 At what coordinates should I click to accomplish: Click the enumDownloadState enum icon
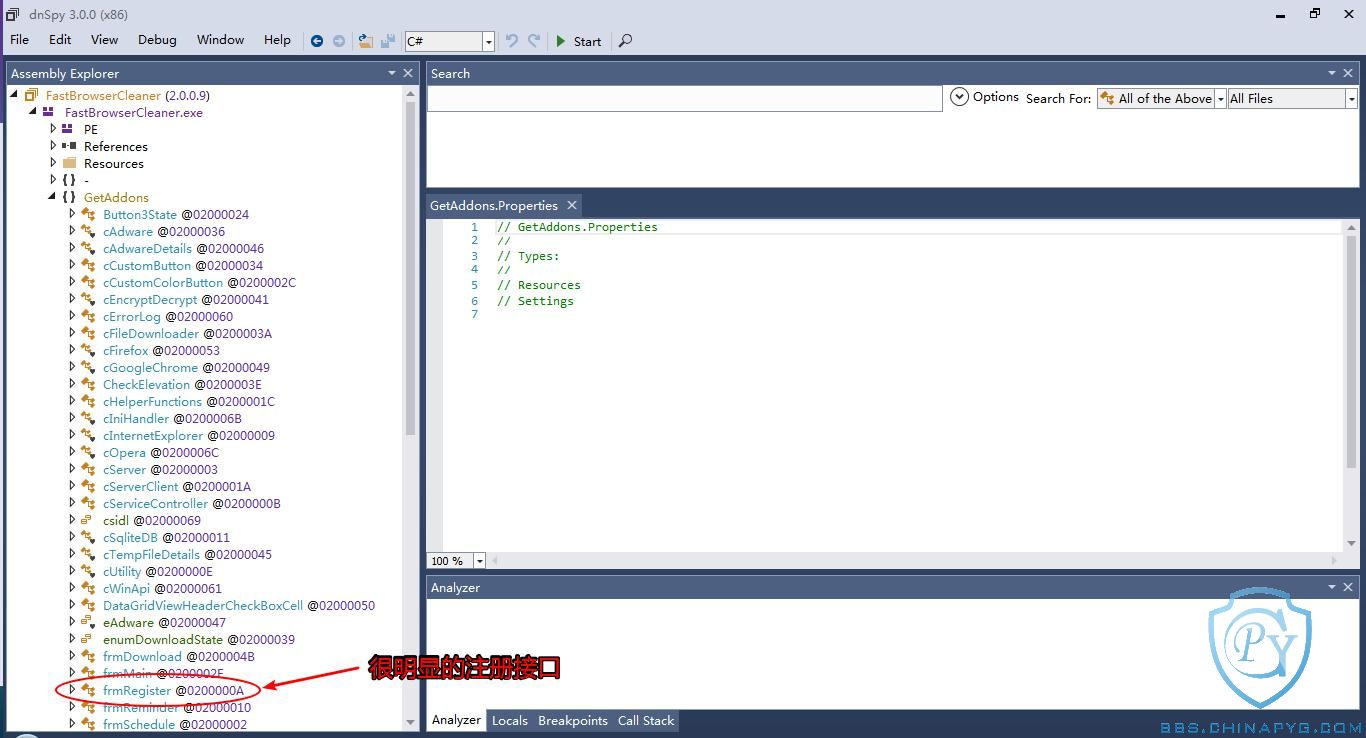[88, 639]
